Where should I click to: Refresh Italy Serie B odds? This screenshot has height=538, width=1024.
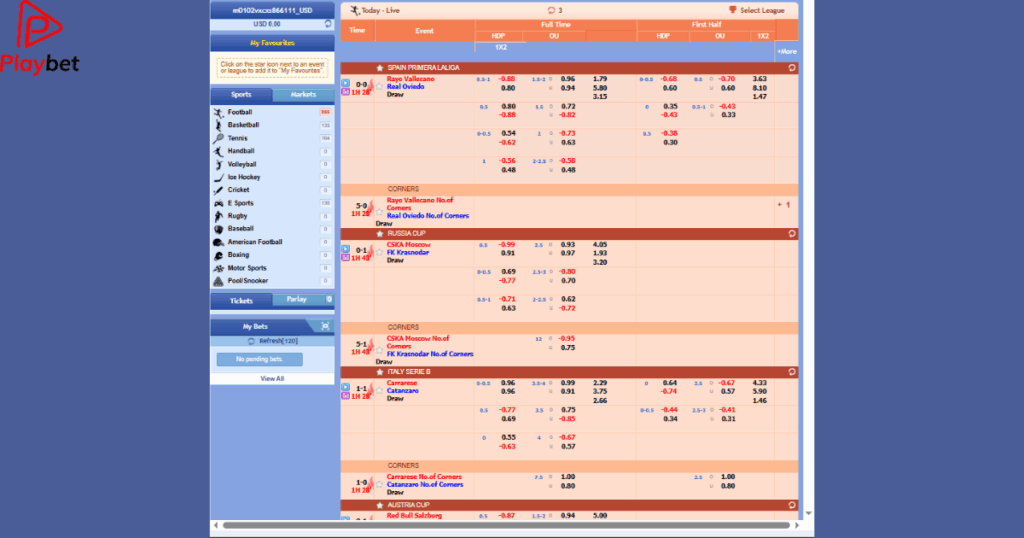(792, 372)
